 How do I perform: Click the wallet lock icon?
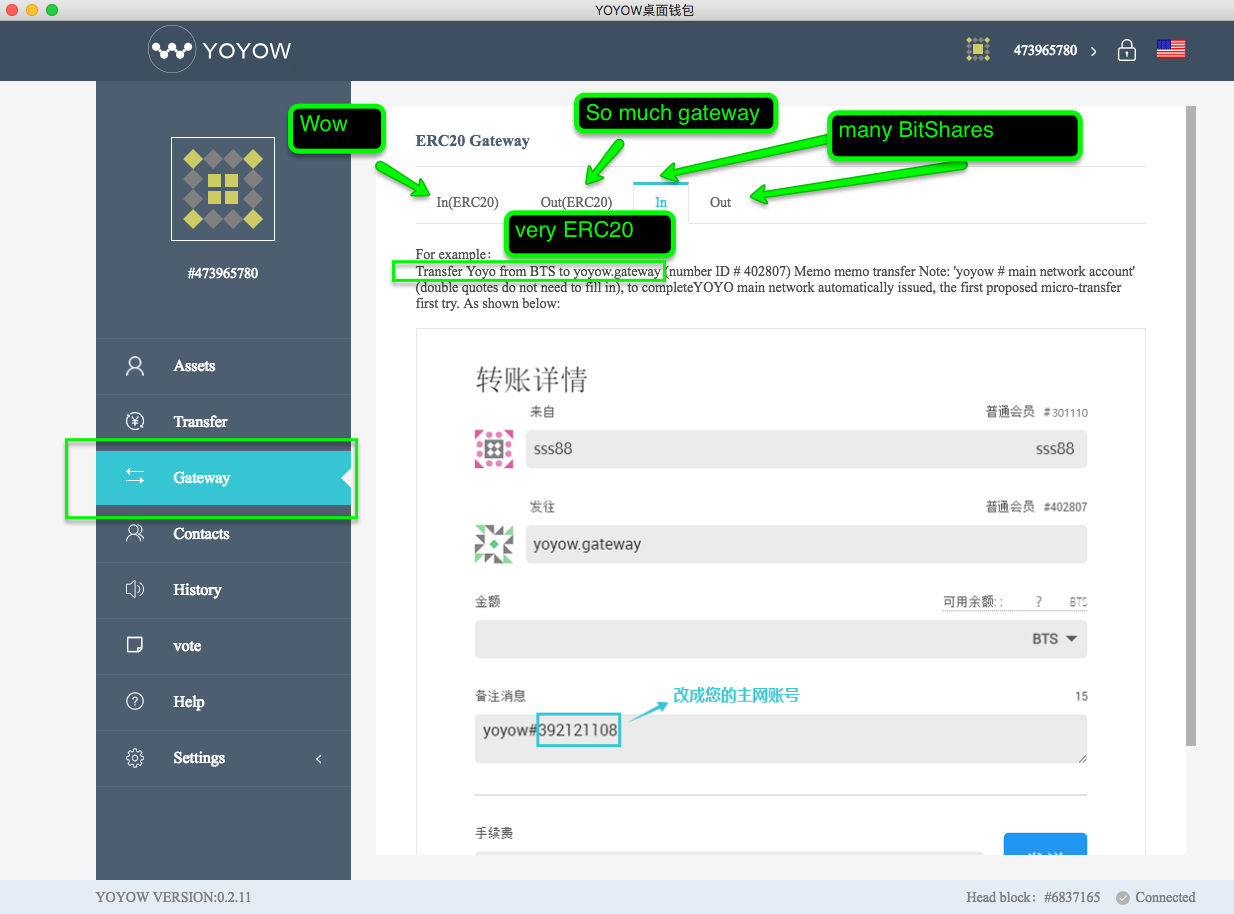tap(1127, 49)
